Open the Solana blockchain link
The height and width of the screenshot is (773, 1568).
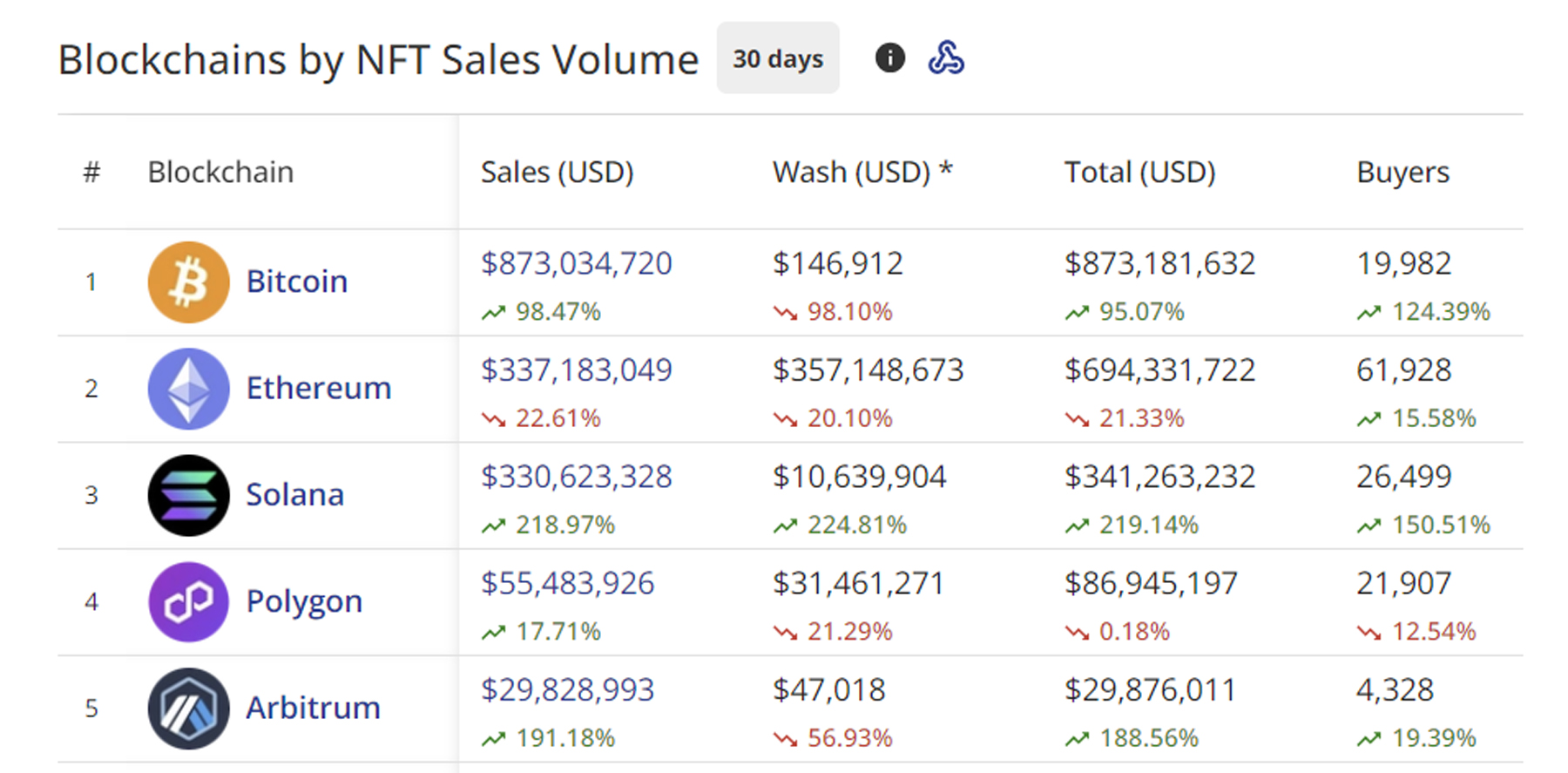(294, 495)
